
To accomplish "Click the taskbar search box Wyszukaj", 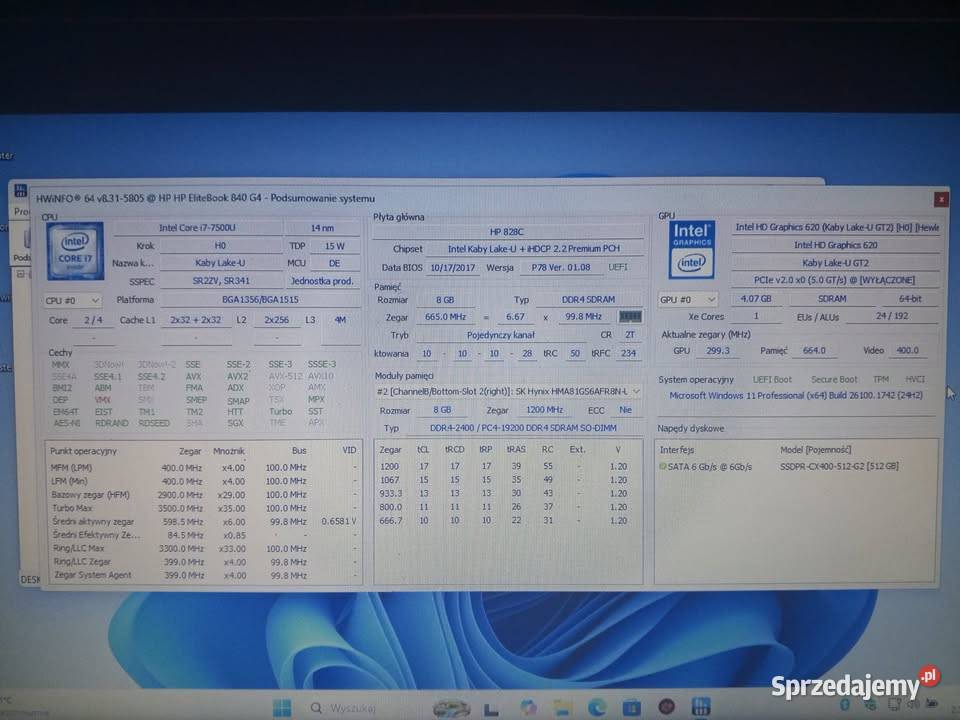I will 343,708.
